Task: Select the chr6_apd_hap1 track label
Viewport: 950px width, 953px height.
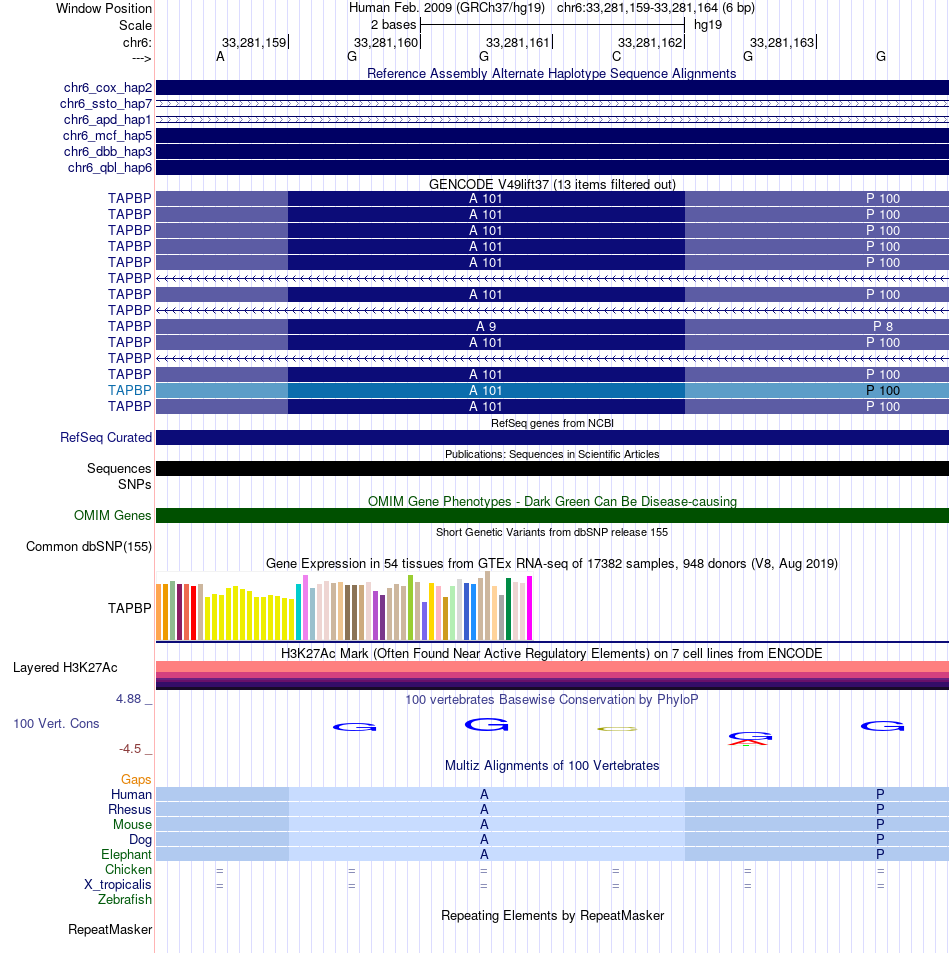Action: (x=108, y=120)
